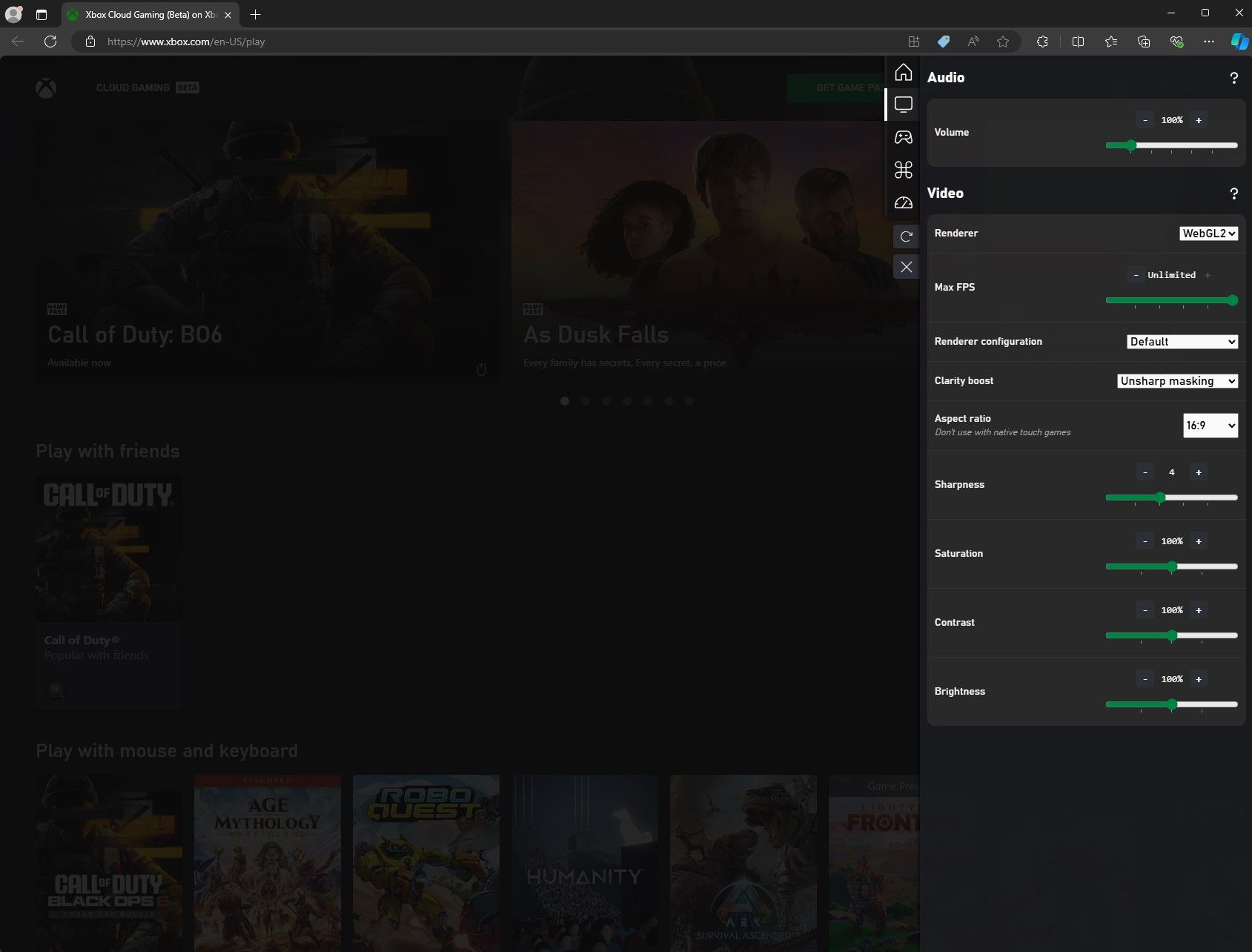The image size is (1252, 952).
Task: Open the Renderer dropdown WebGL2
Action: tap(1209, 234)
